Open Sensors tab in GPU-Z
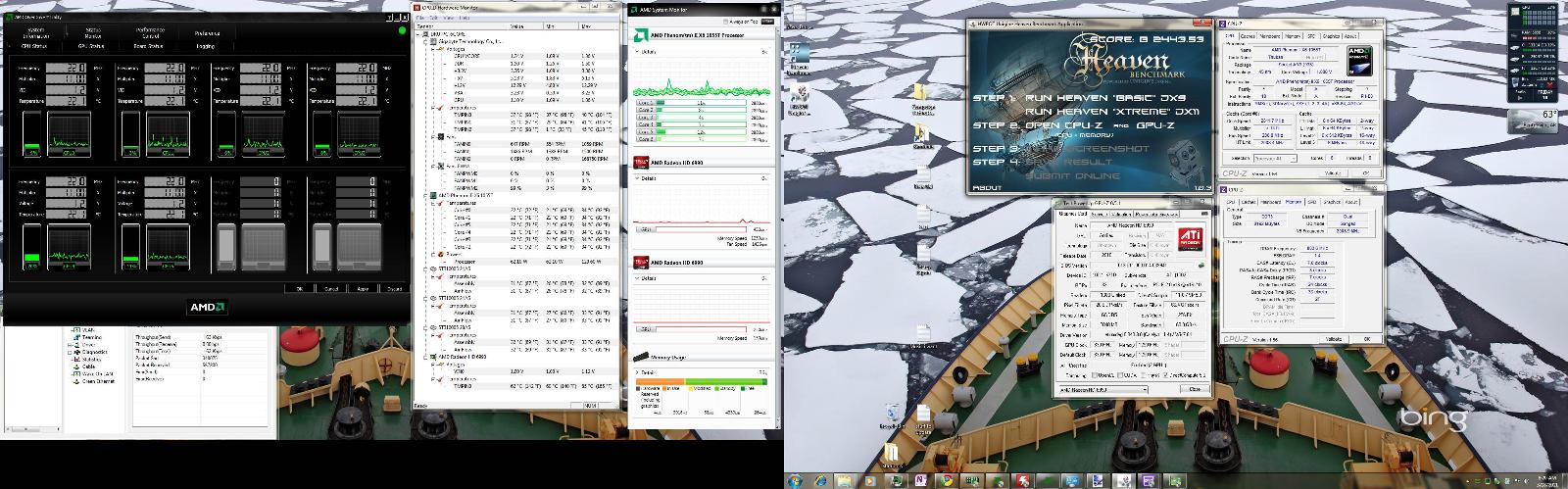Viewport: 1568px width, 489px height. pyautogui.click(x=1099, y=214)
